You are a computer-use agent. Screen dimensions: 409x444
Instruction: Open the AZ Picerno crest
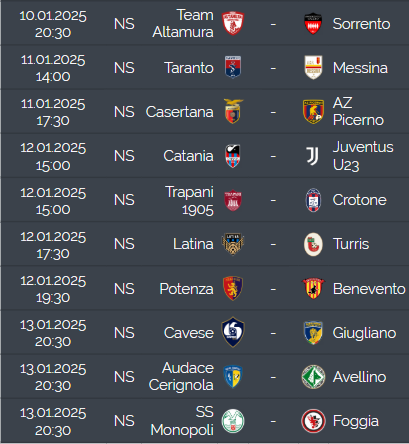313,112
